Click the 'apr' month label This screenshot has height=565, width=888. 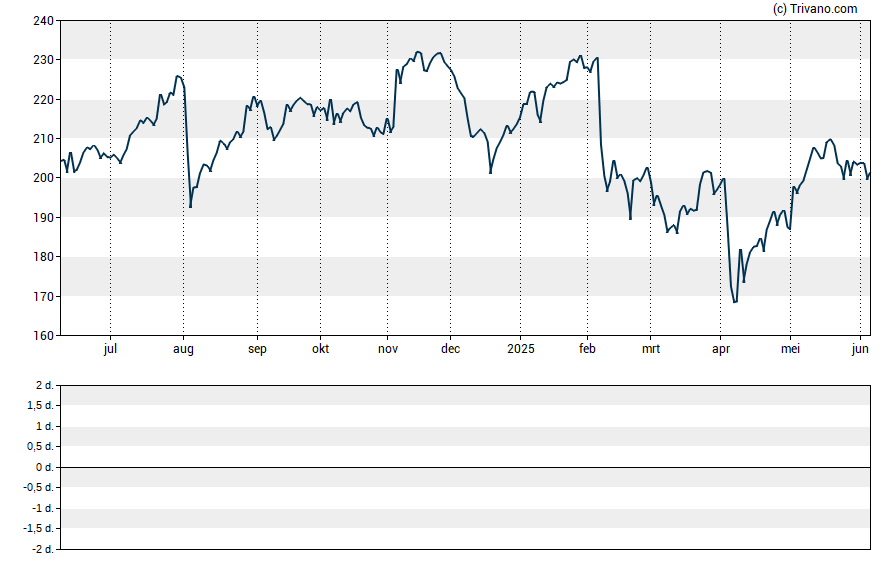[720, 349]
